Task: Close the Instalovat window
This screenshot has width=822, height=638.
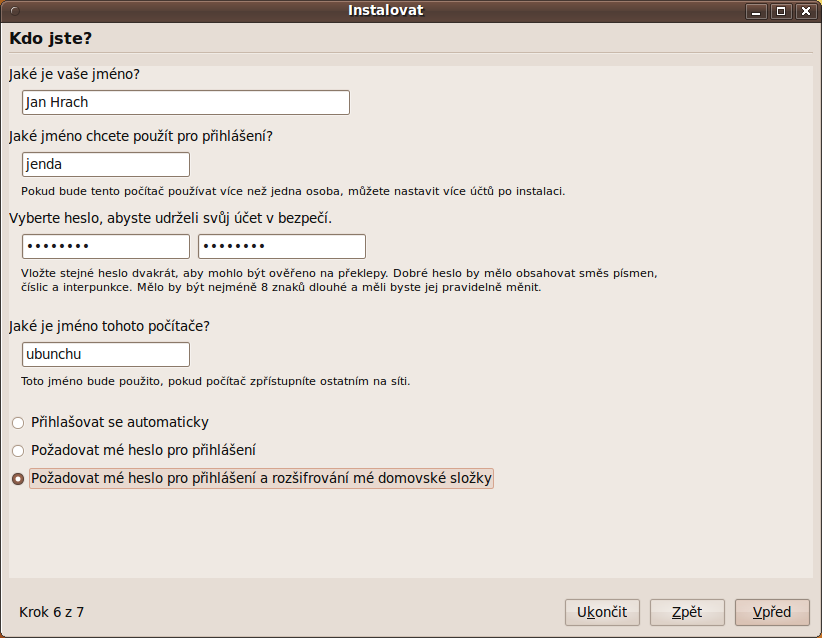Action: 806,11
